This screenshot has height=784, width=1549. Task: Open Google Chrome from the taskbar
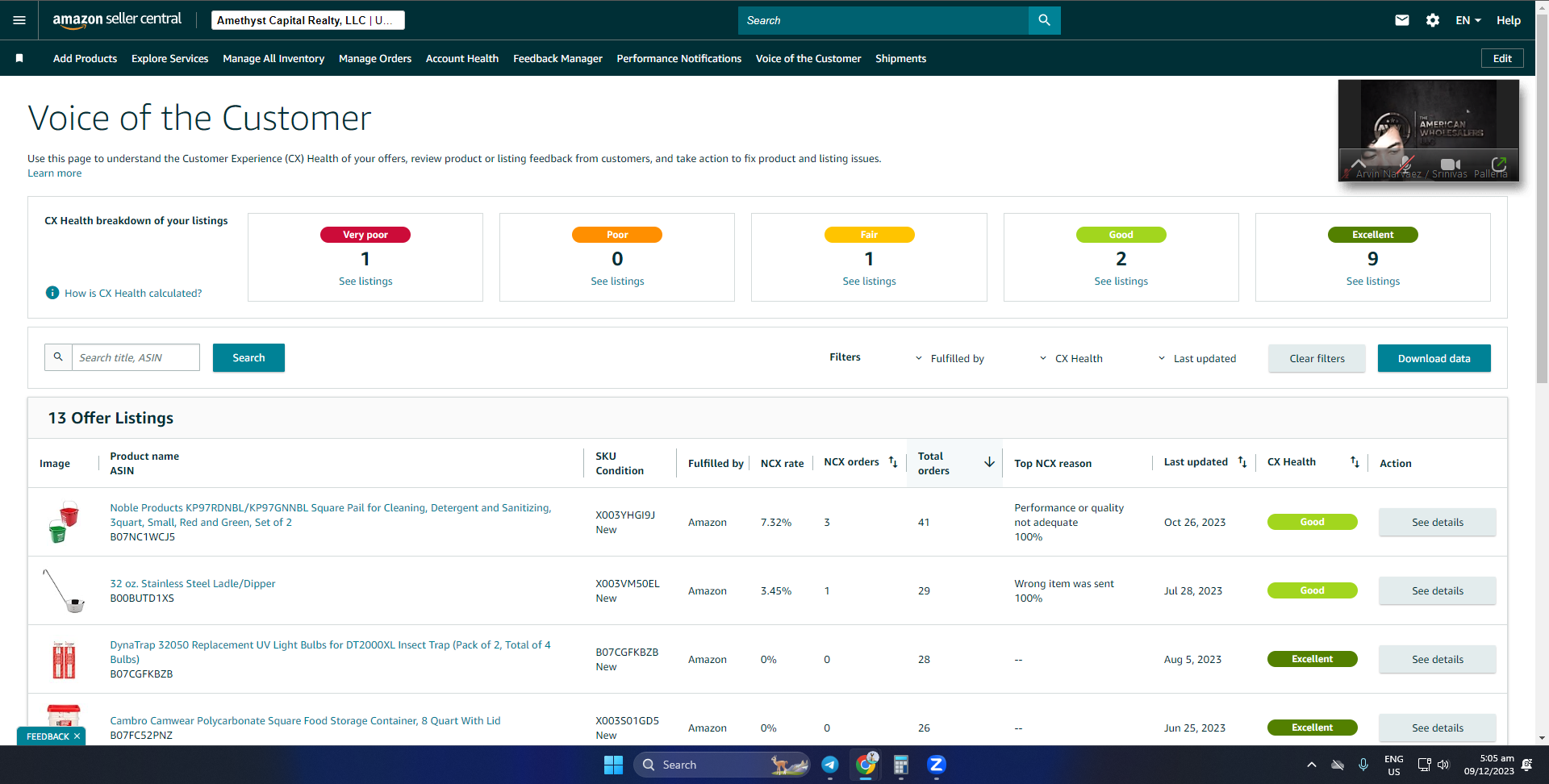point(866,765)
